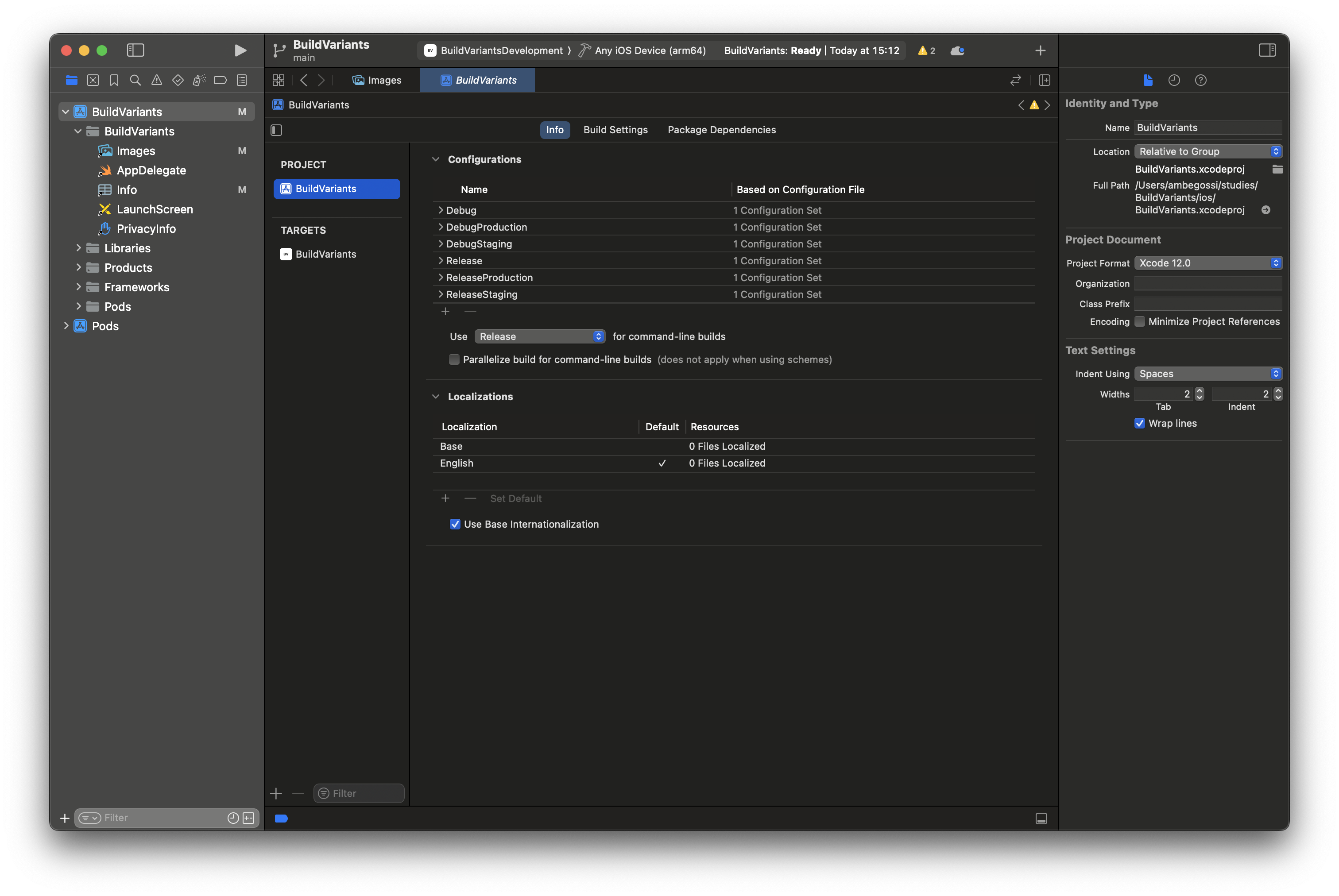Switch to Package Dependencies tab
The width and height of the screenshot is (1339, 896).
[x=721, y=130]
